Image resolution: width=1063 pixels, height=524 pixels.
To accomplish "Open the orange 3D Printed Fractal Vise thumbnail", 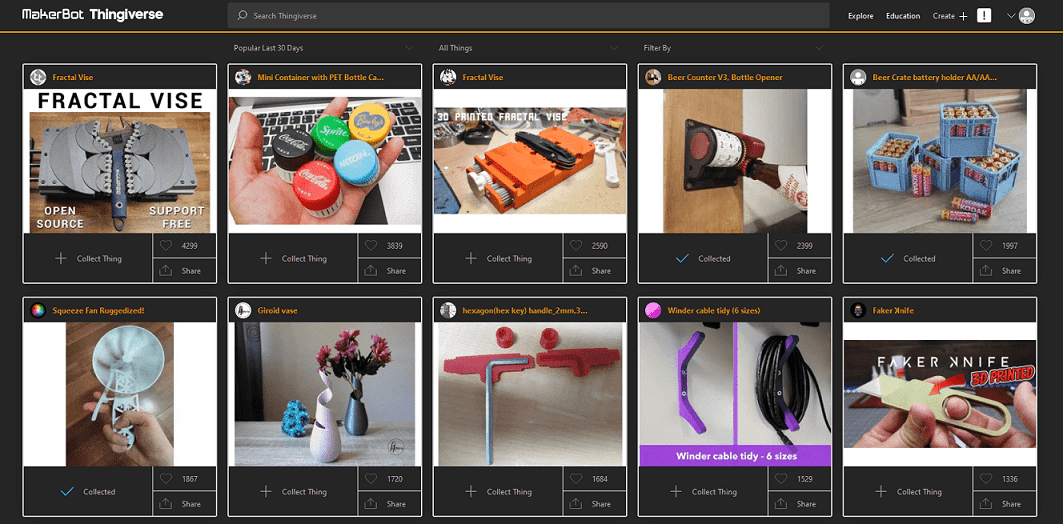I will coord(529,161).
